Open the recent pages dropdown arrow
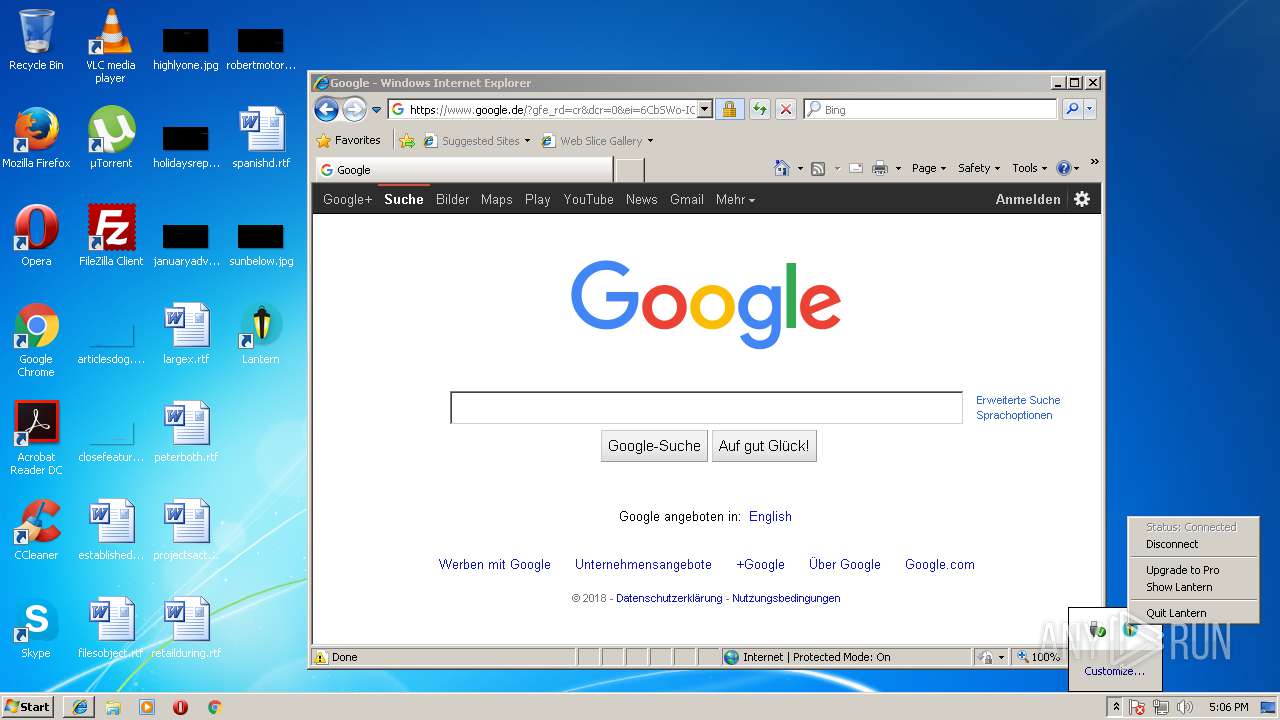The image size is (1280, 720). (x=377, y=110)
